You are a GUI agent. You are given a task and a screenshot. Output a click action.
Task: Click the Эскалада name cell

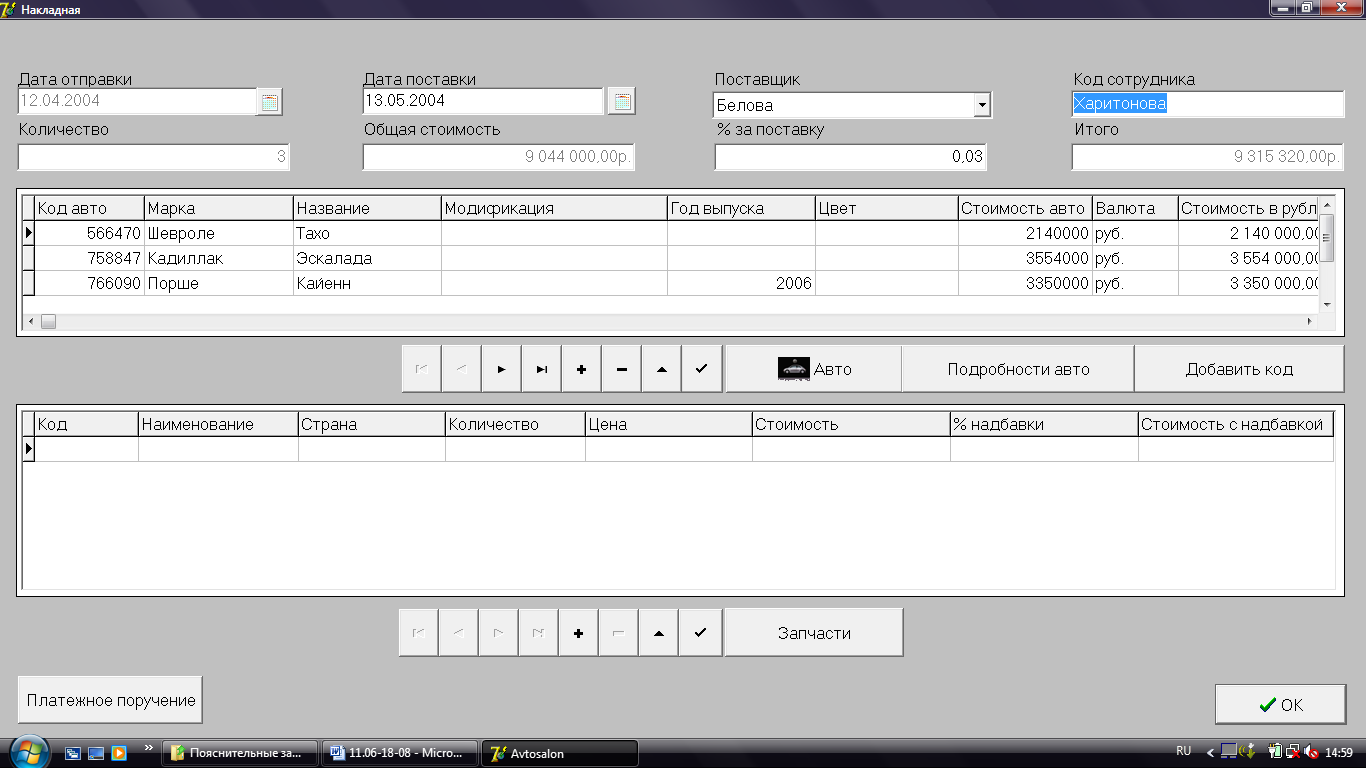pos(367,258)
